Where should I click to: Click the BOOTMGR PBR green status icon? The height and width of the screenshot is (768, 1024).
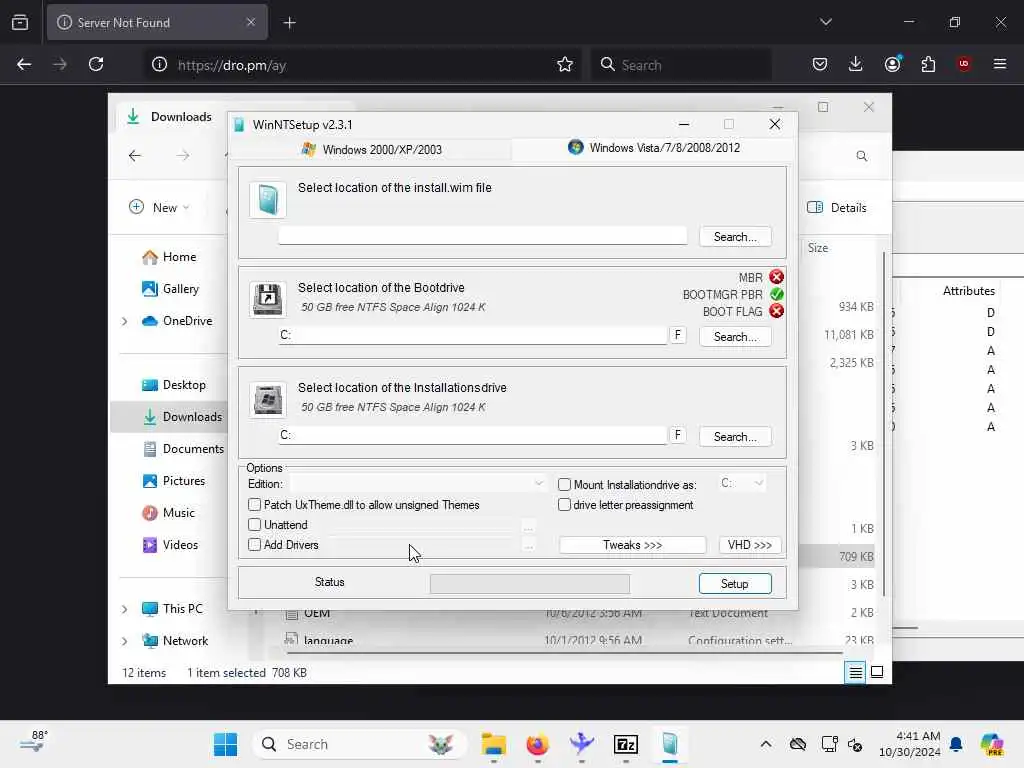click(776, 294)
